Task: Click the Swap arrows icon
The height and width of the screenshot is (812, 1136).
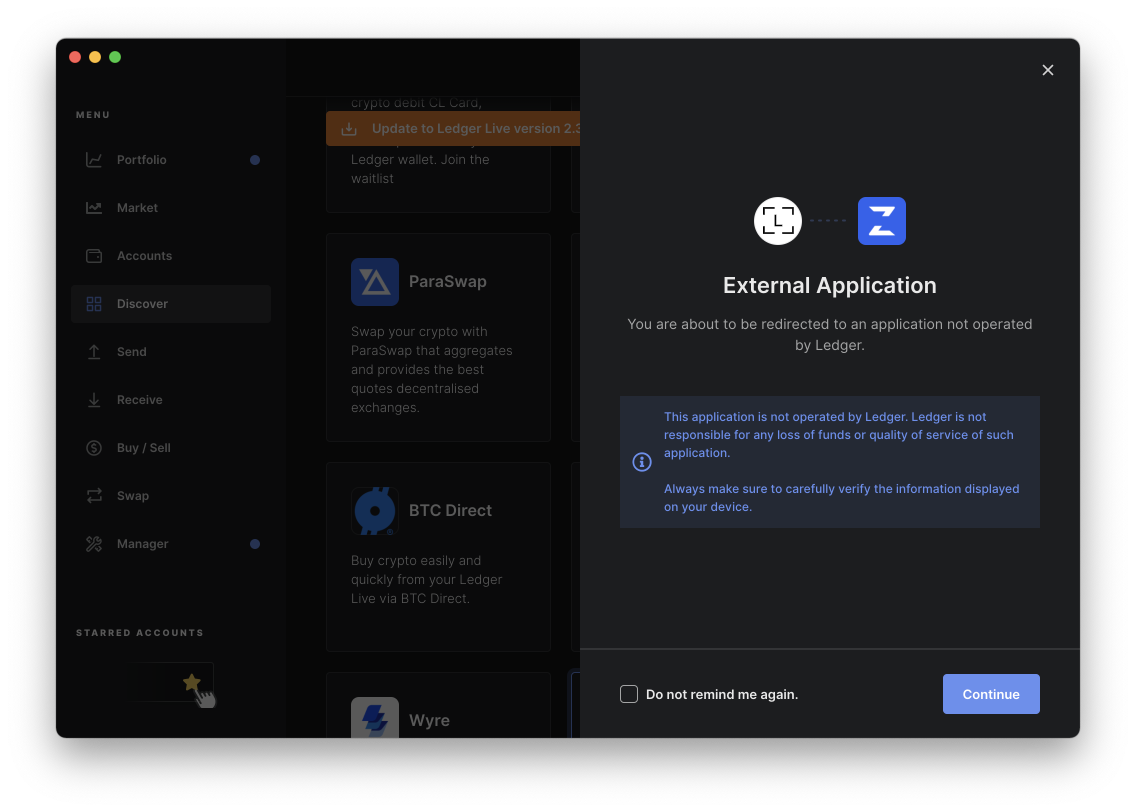Action: [93, 495]
